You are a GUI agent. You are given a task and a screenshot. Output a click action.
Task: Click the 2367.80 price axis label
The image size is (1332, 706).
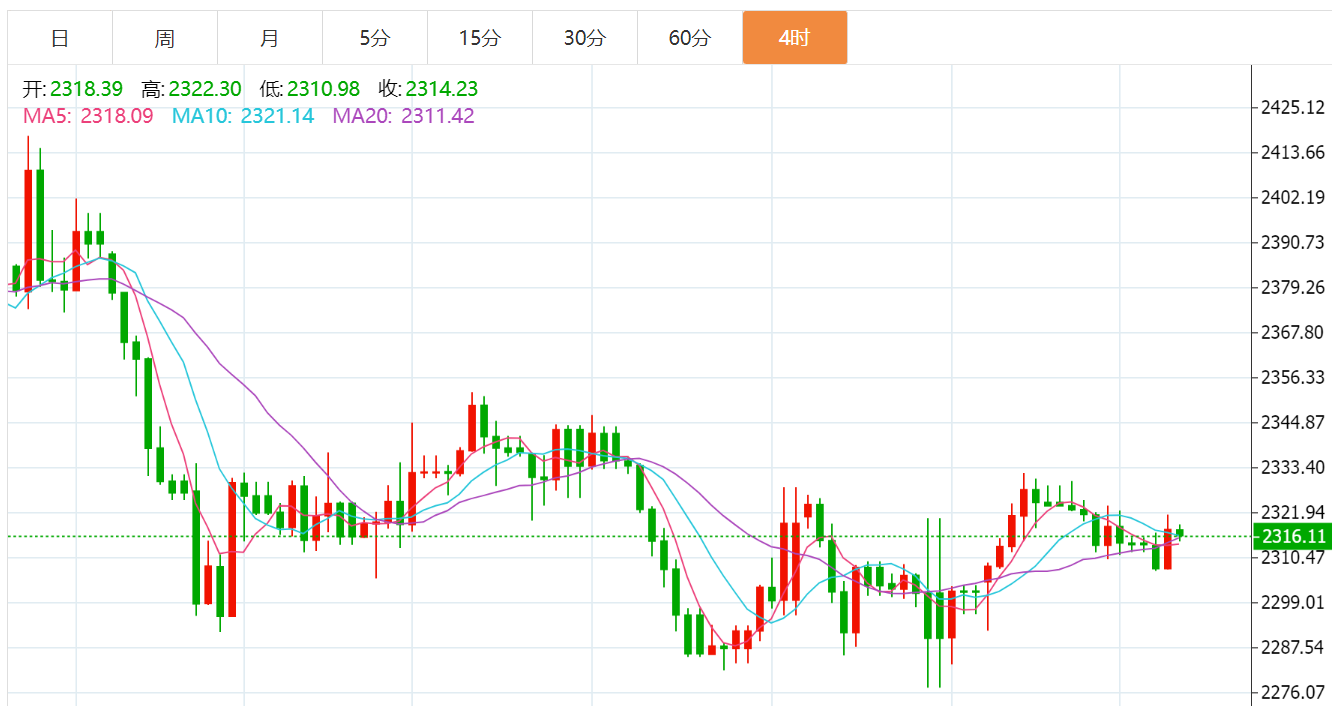1293,332
